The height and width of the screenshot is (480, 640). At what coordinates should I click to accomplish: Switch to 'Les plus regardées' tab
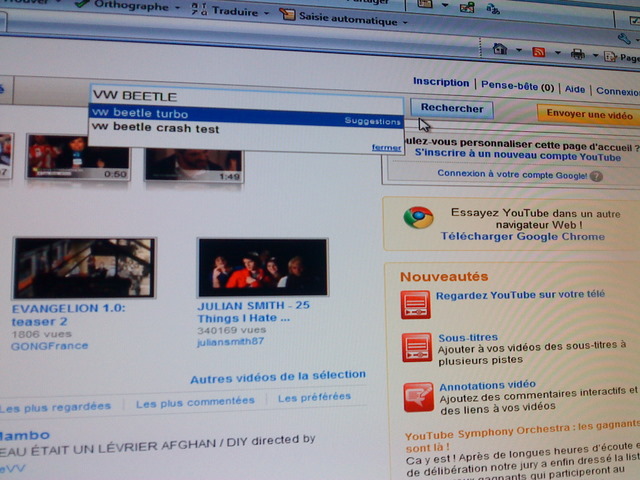click(x=55, y=407)
